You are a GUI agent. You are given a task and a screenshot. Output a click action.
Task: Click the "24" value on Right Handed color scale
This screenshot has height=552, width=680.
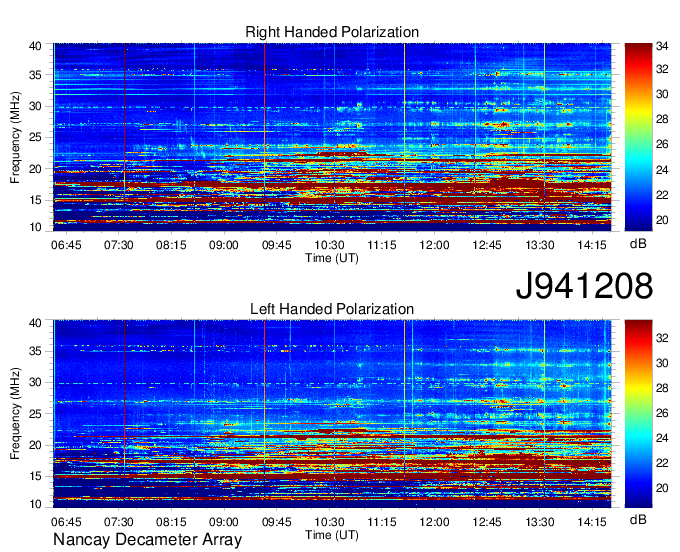pyautogui.click(x=662, y=170)
